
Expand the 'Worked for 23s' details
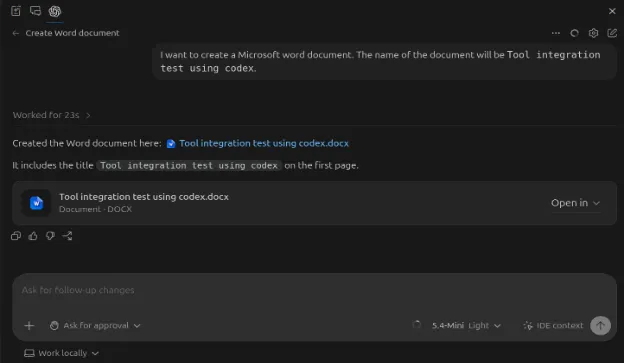[x=52, y=115]
